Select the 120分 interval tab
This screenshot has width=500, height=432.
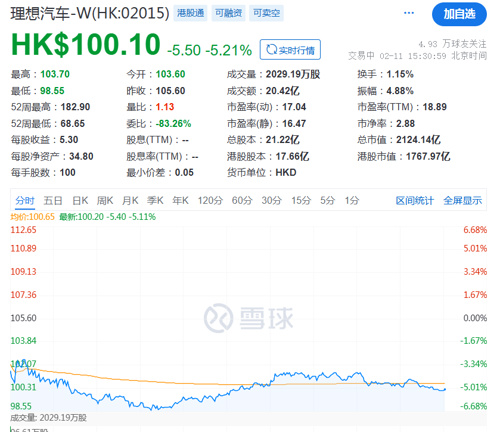click(x=210, y=201)
